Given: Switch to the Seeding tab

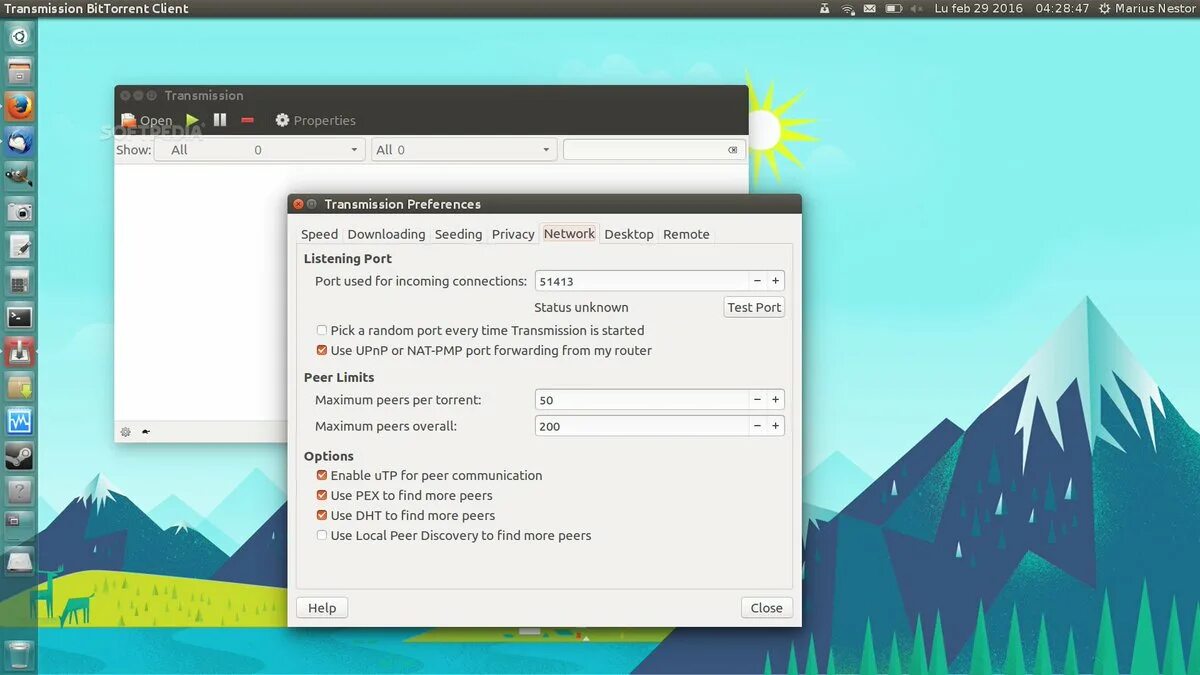Looking at the screenshot, I should tap(458, 234).
